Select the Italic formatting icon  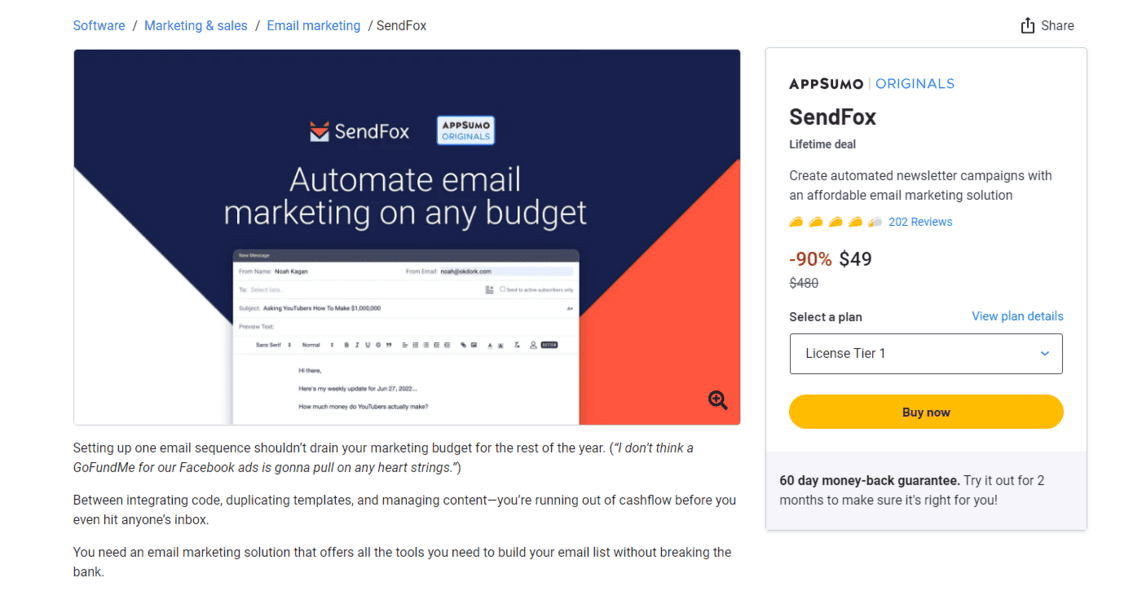[357, 343]
